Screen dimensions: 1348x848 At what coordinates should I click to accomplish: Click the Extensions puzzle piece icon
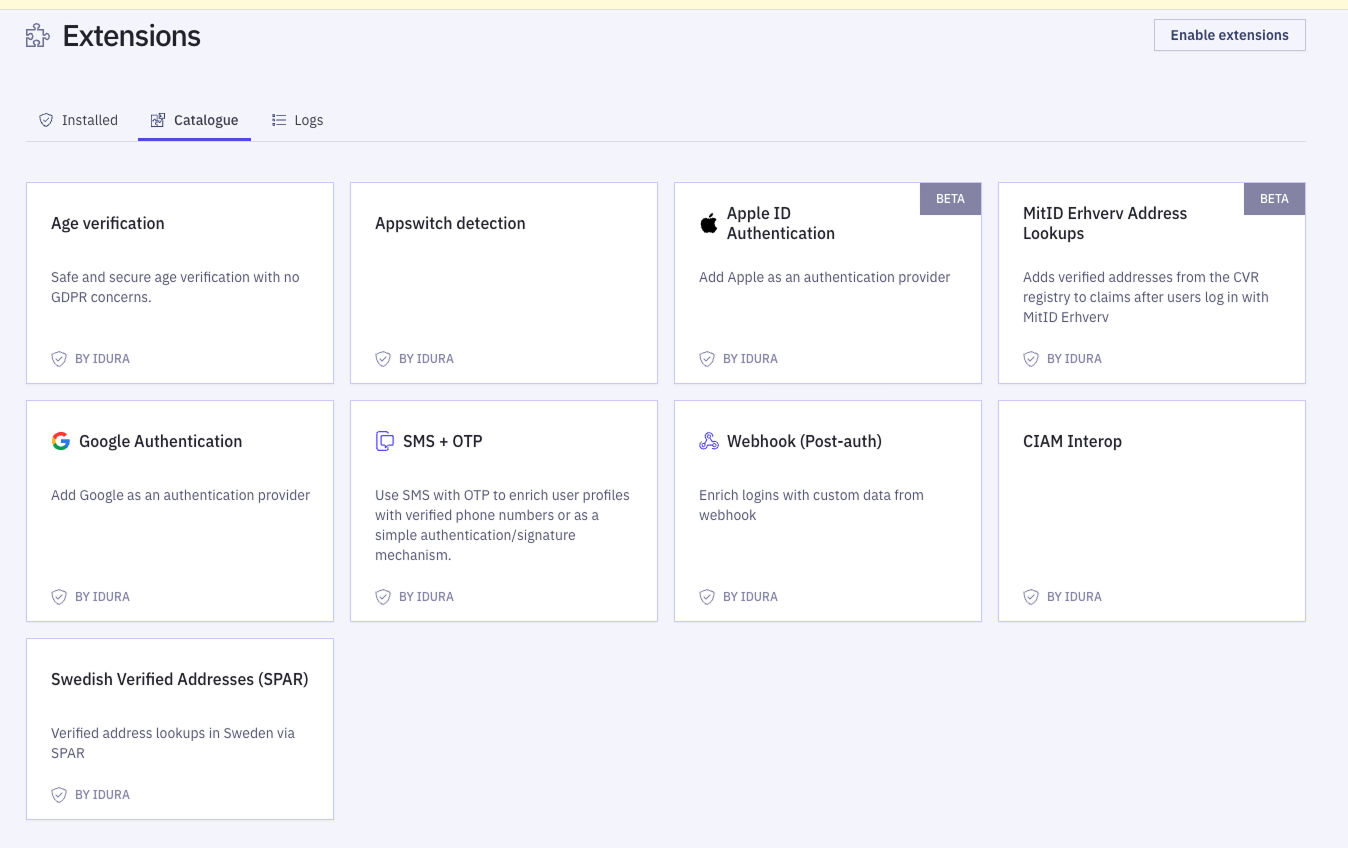point(36,34)
